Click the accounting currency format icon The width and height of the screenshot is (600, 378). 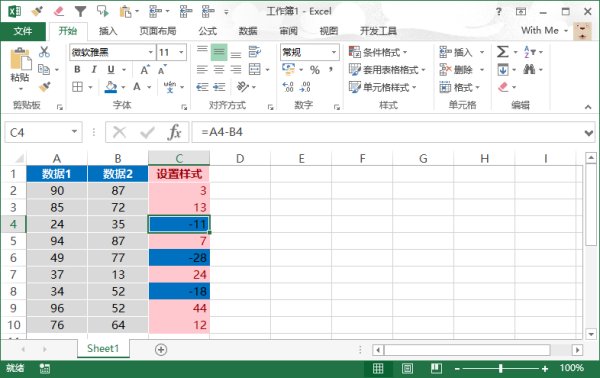tap(288, 69)
